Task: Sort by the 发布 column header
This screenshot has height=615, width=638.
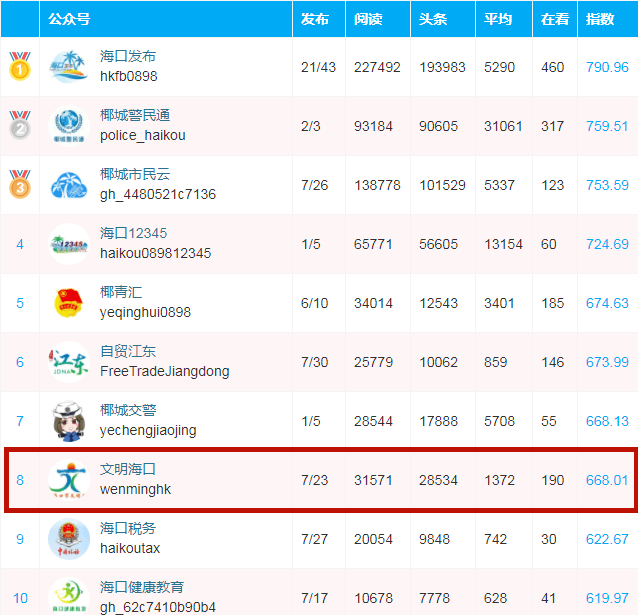Action: 315,19
